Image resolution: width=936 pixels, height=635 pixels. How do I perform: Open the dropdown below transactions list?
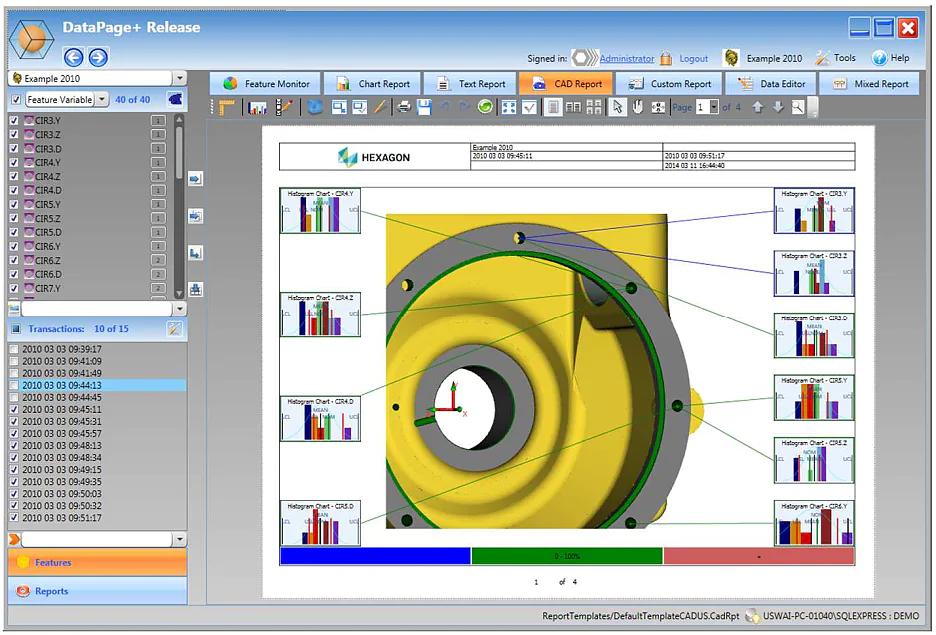click(x=179, y=540)
